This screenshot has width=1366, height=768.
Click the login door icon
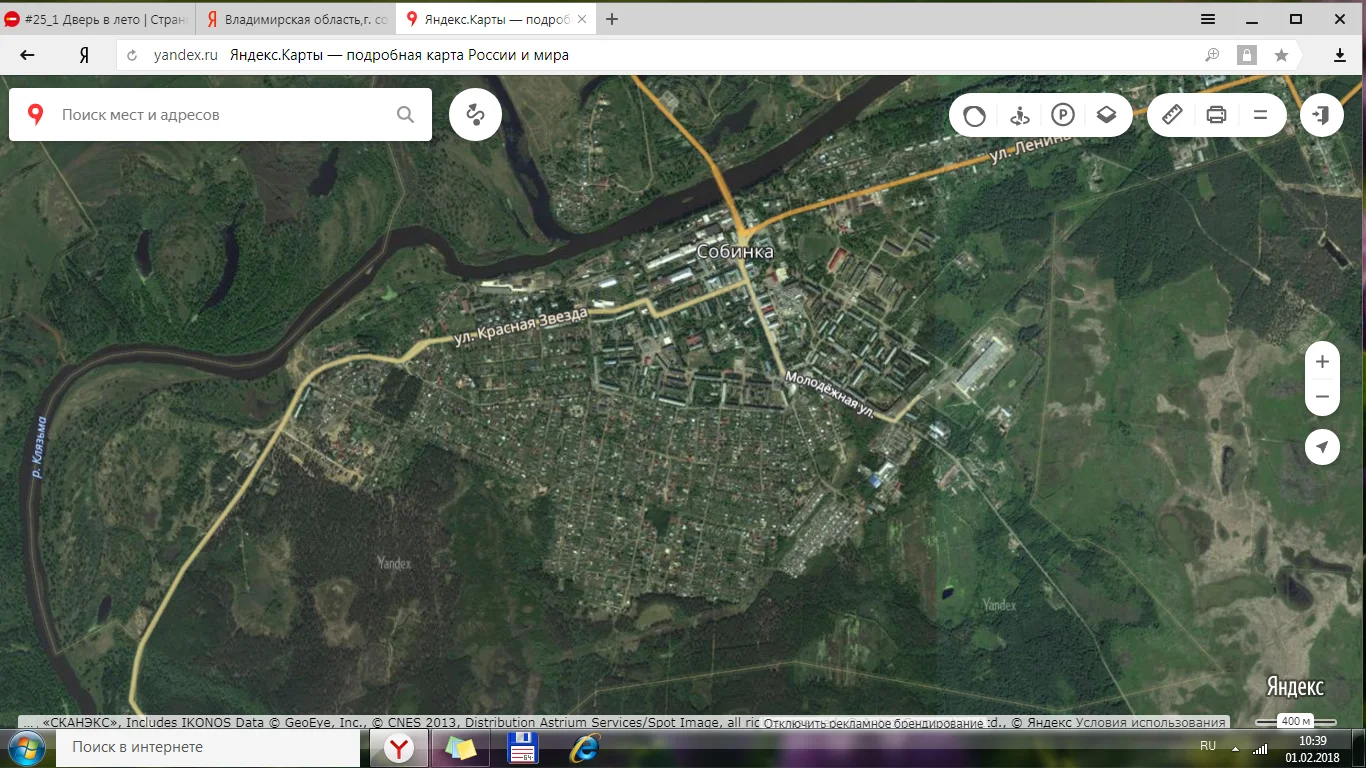click(1322, 115)
